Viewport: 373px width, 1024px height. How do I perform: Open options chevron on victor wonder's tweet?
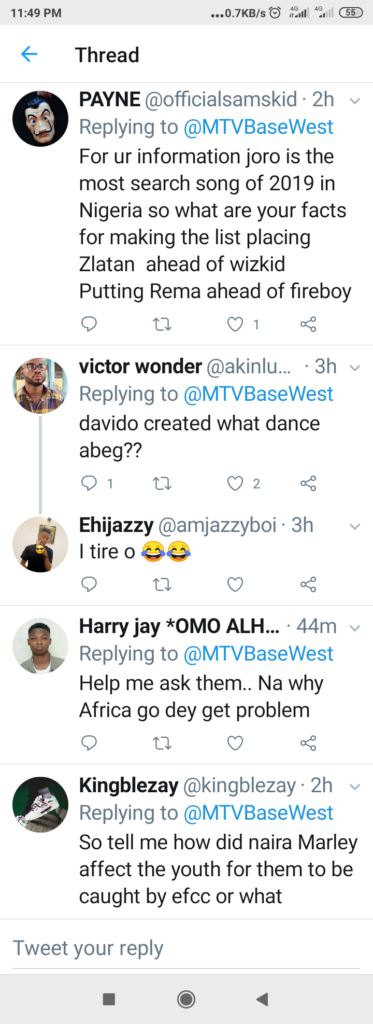pyautogui.click(x=355, y=368)
